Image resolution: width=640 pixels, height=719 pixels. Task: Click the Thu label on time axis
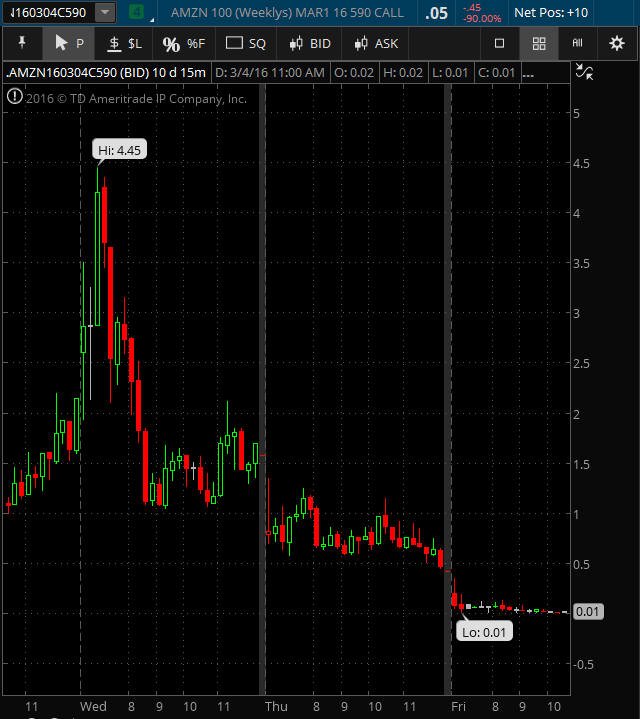click(x=276, y=706)
